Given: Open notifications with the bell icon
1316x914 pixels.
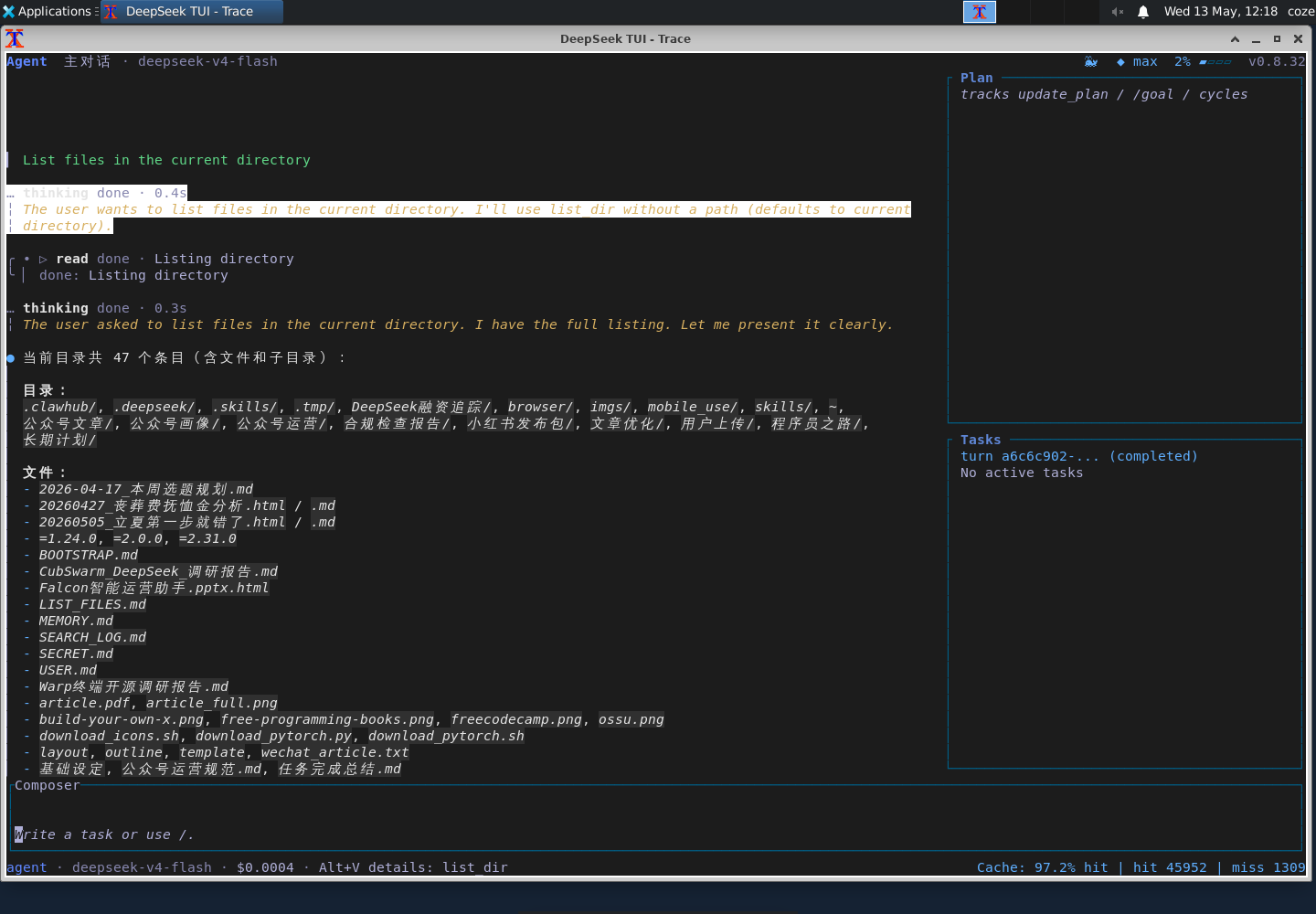Looking at the screenshot, I should point(1143,11).
